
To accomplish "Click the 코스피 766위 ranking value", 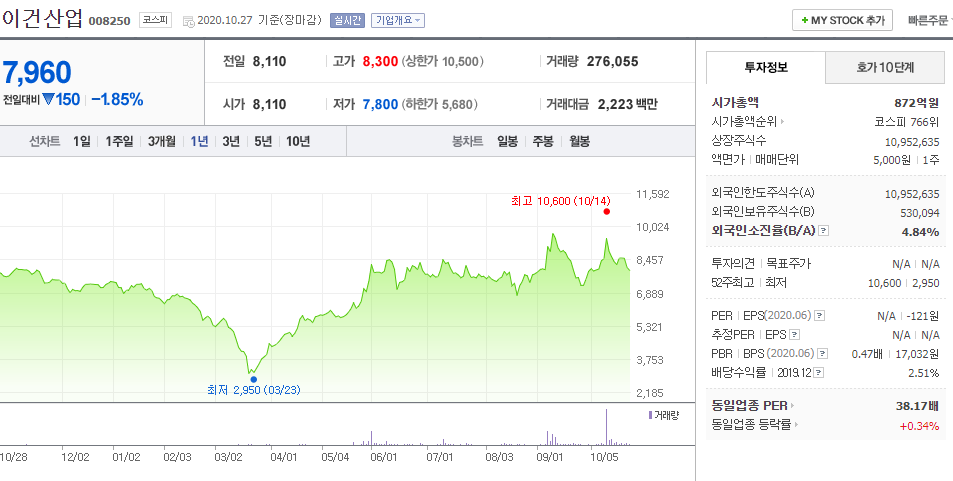I will point(906,122).
